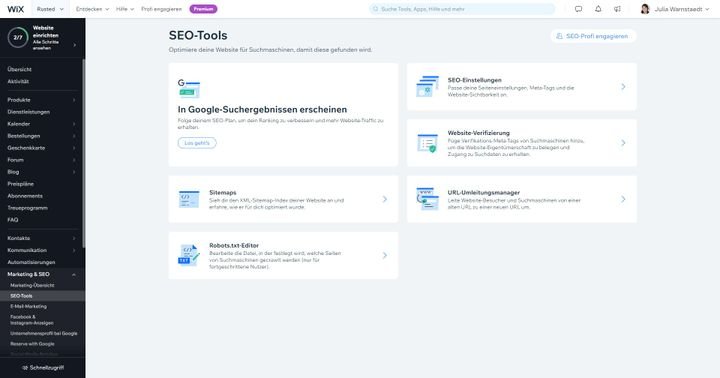
Task: Click the Wix logo
Action: [15, 9]
